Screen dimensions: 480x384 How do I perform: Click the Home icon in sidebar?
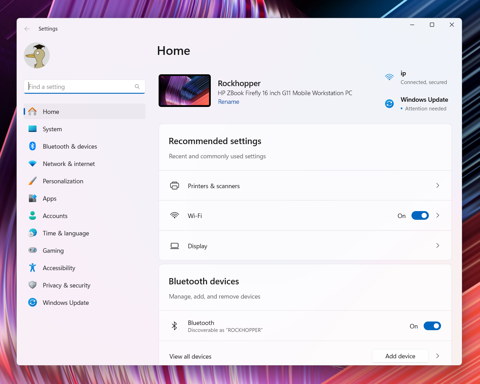coord(32,111)
